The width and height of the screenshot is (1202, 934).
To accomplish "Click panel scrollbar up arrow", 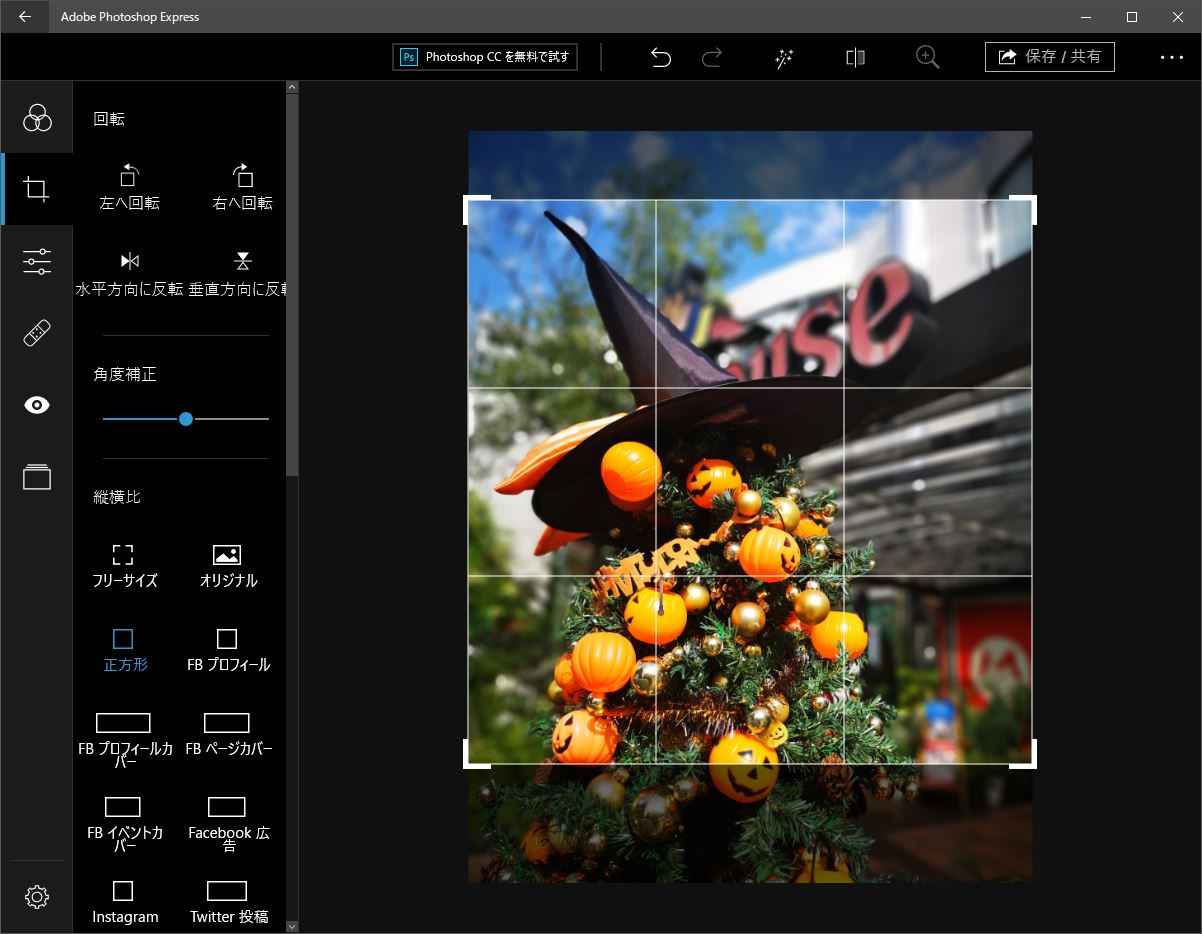I will (292, 87).
